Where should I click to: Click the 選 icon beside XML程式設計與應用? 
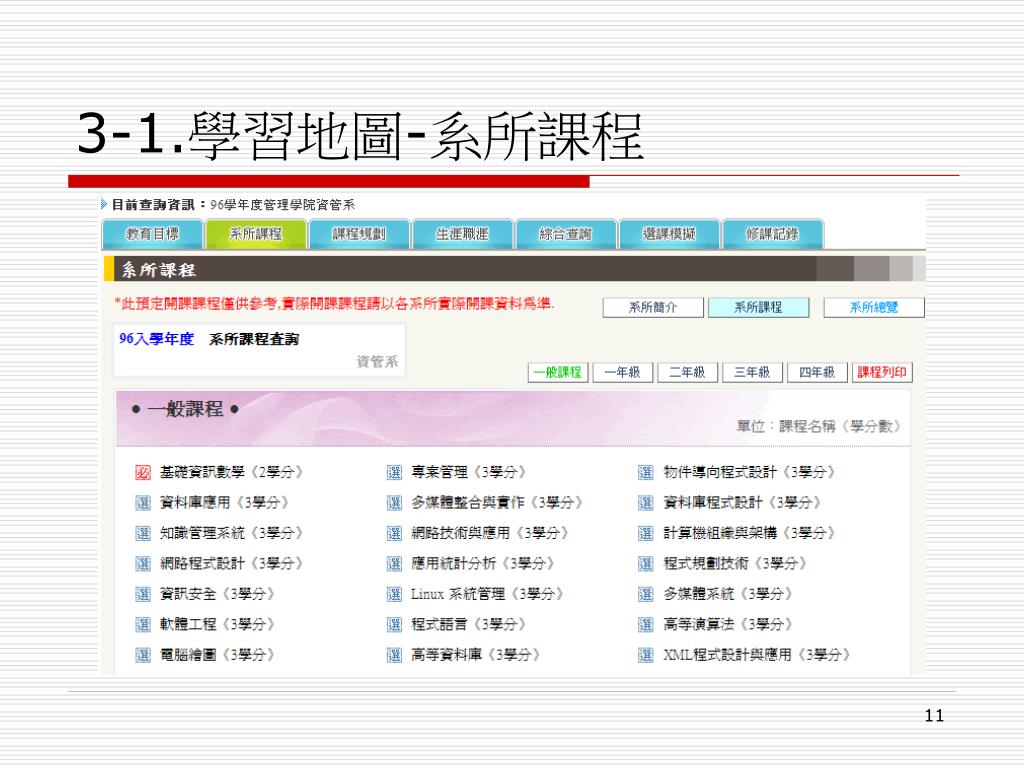tap(646, 655)
